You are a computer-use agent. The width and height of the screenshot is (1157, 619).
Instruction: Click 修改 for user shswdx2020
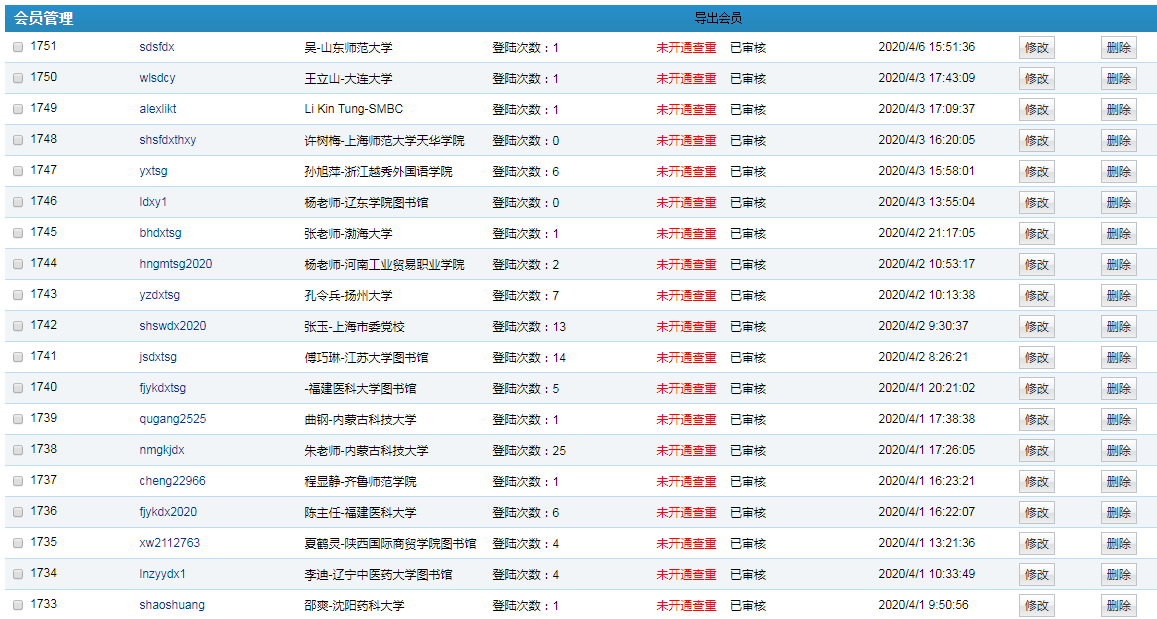(x=1036, y=327)
